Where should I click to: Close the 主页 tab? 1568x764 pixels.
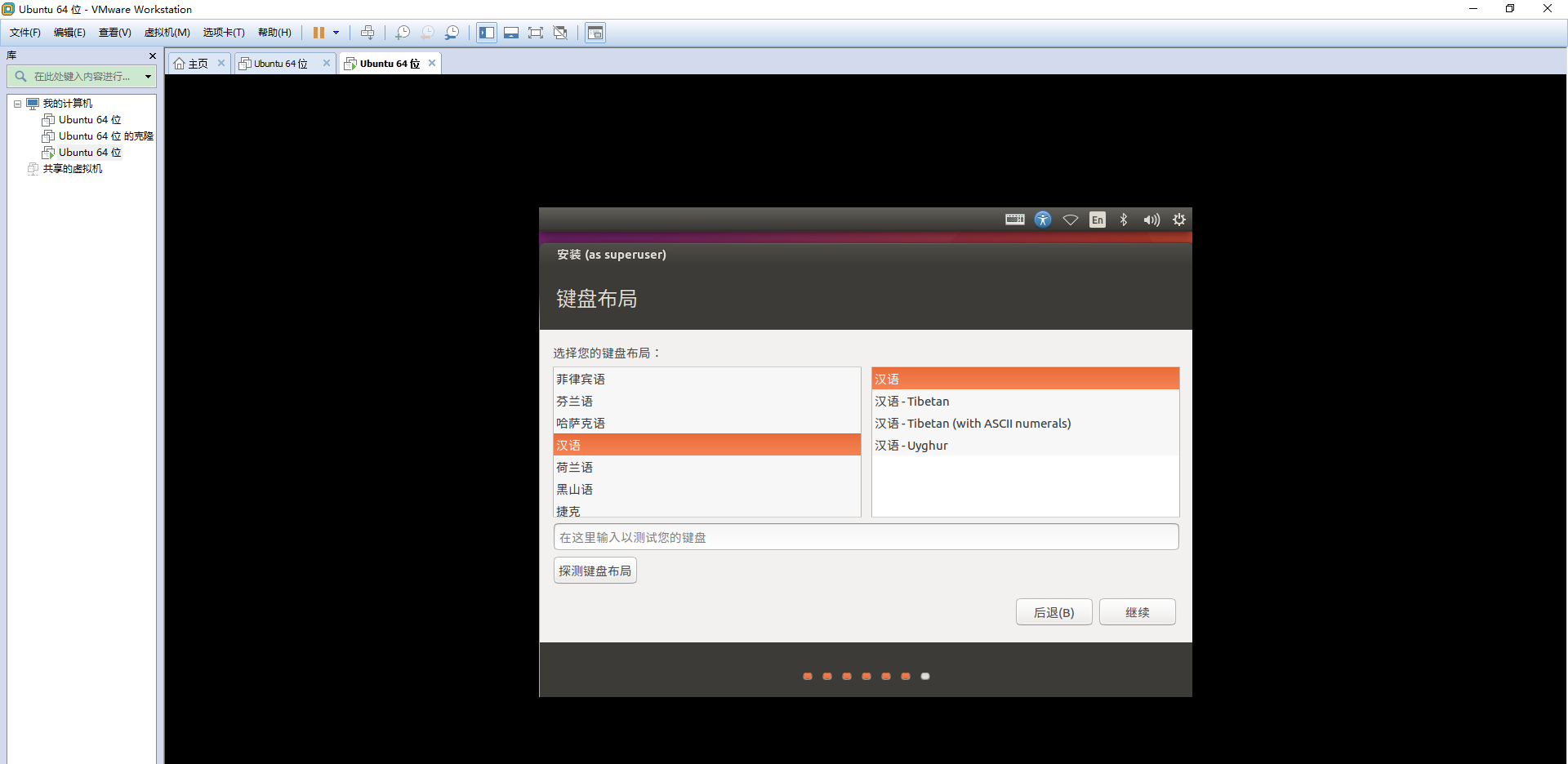(x=220, y=63)
